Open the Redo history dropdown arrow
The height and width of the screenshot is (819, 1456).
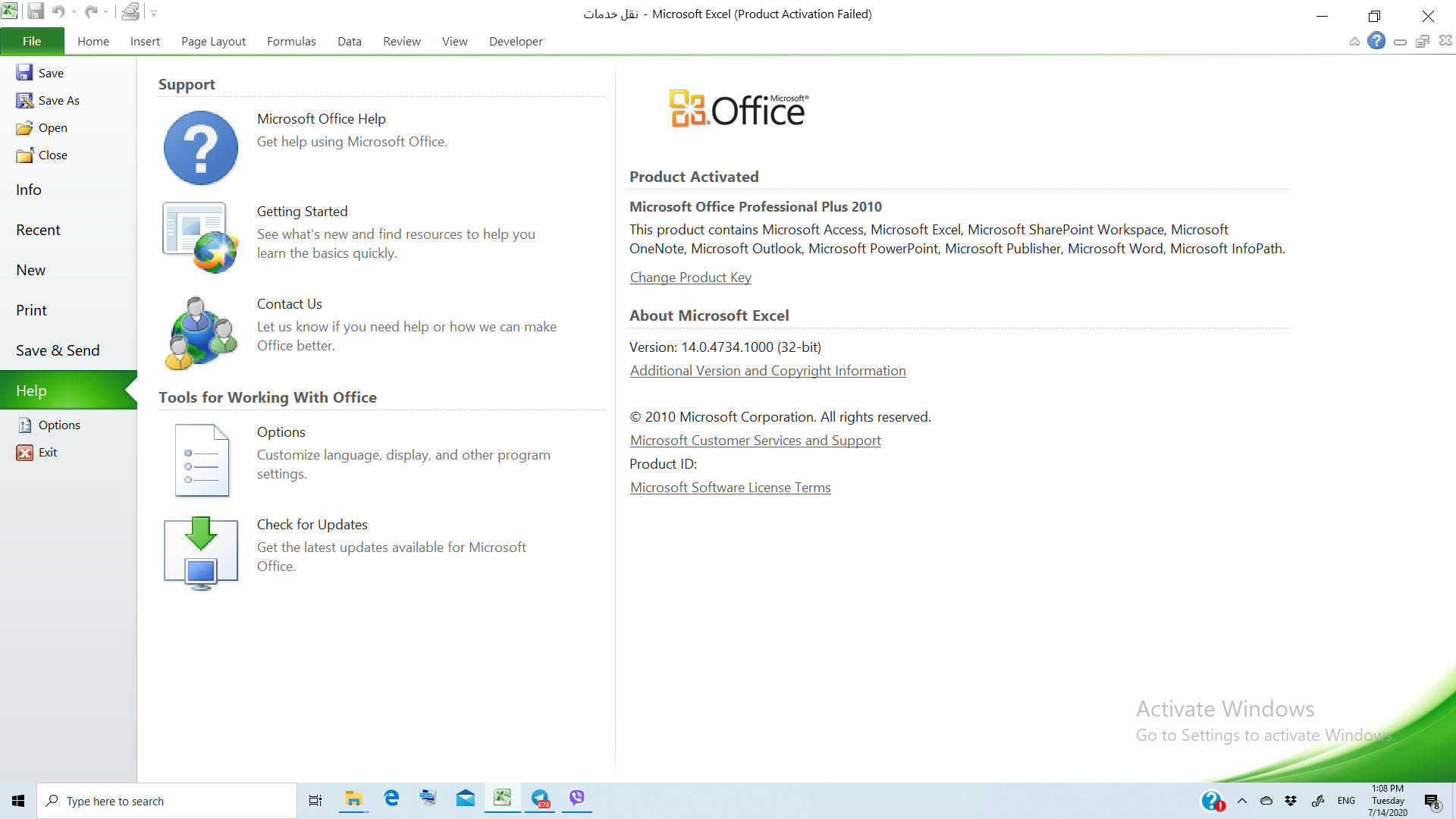106,12
